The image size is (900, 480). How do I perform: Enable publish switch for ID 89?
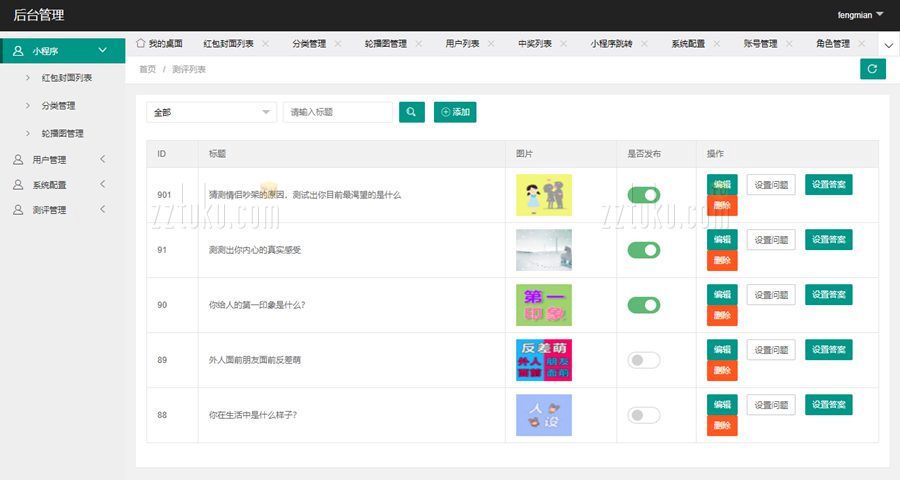click(x=643, y=360)
